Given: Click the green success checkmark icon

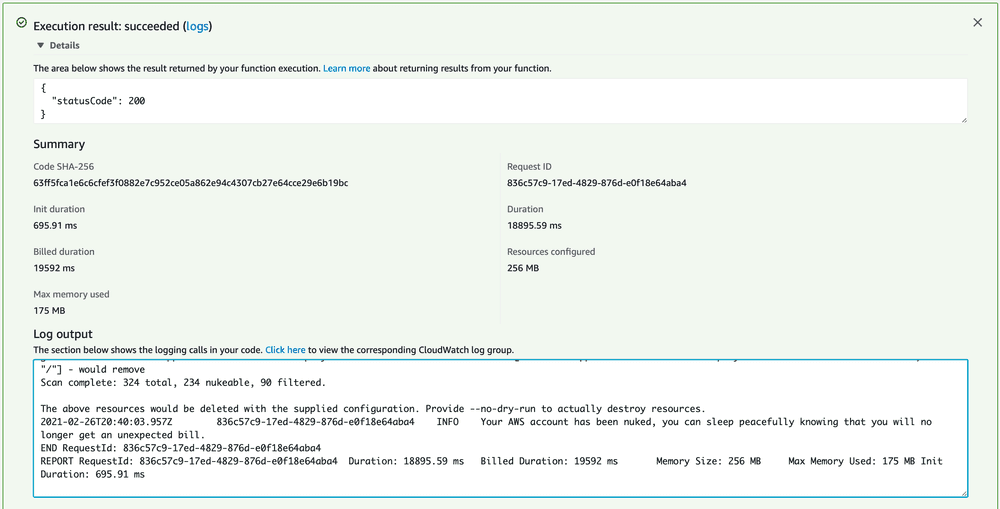Looking at the screenshot, I should coord(22,22).
